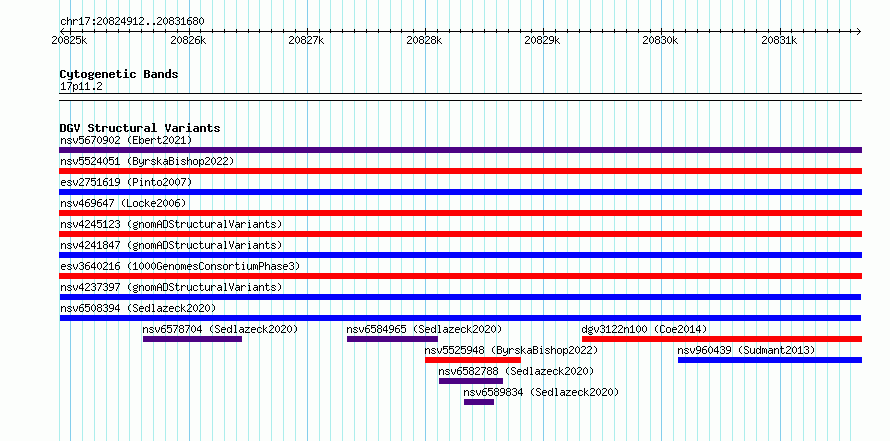
Task: Click the Cytogenetic Bands track title
Action: pyautogui.click(x=119, y=74)
